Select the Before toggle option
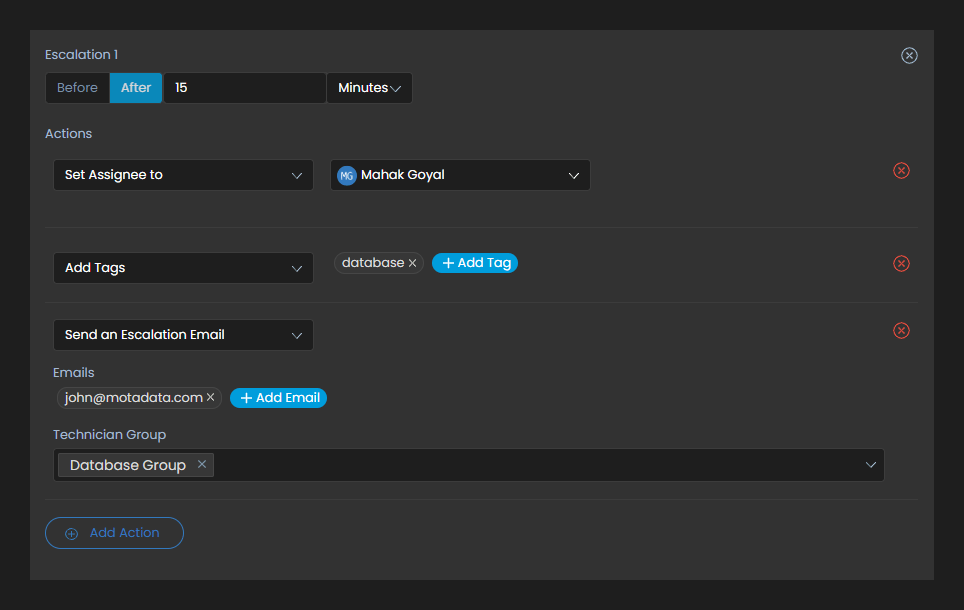This screenshot has height=610, width=964. tap(77, 87)
